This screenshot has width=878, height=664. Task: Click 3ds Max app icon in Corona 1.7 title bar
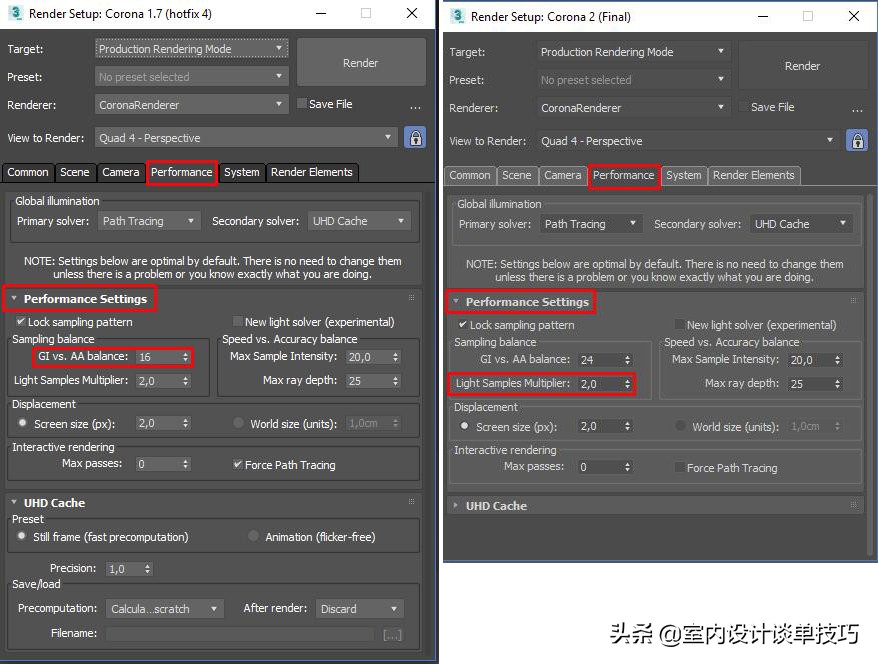tap(15, 13)
